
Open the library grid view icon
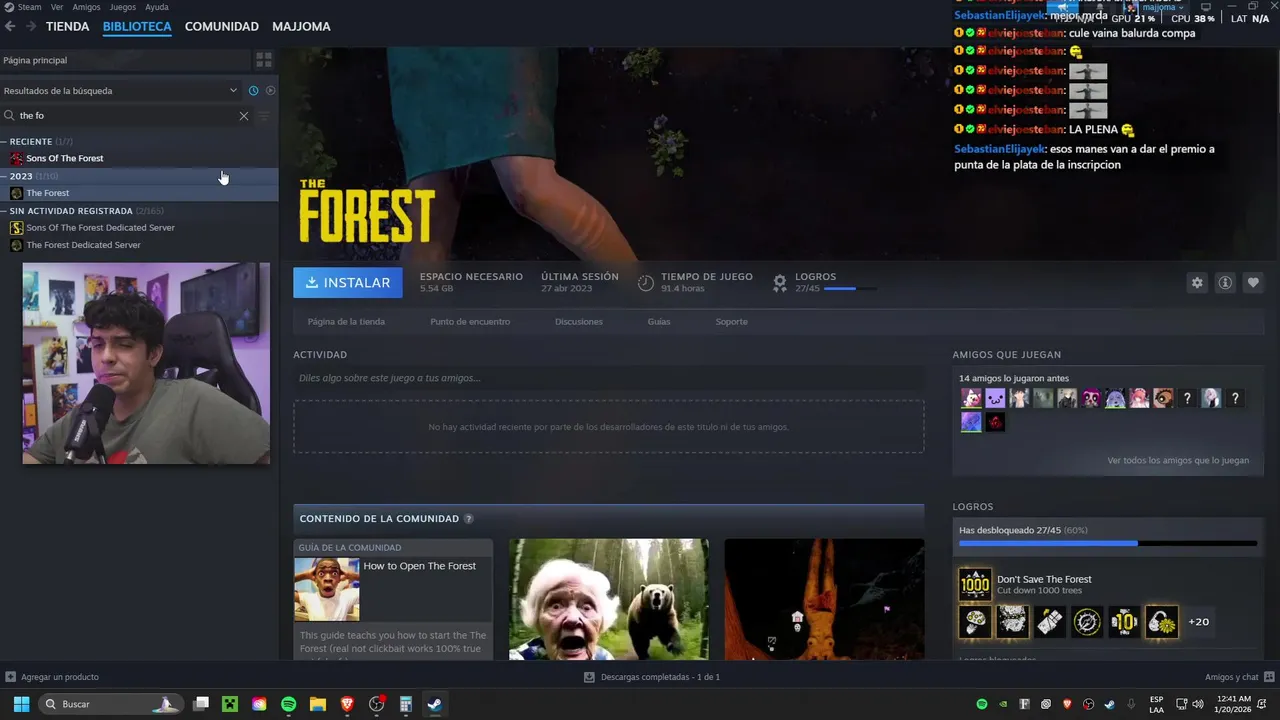pos(264,60)
